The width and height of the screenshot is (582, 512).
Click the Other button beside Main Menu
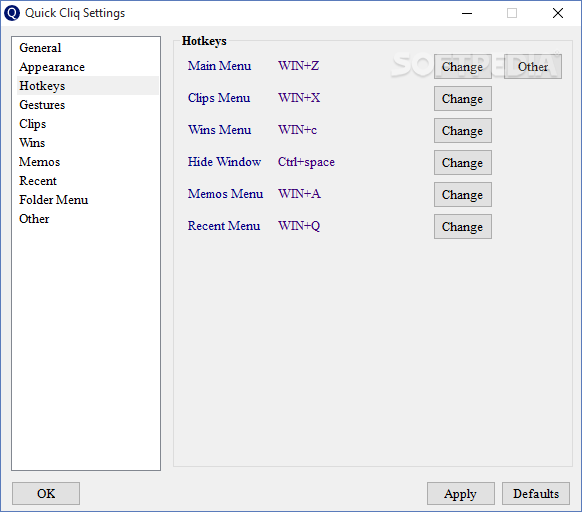(x=533, y=66)
